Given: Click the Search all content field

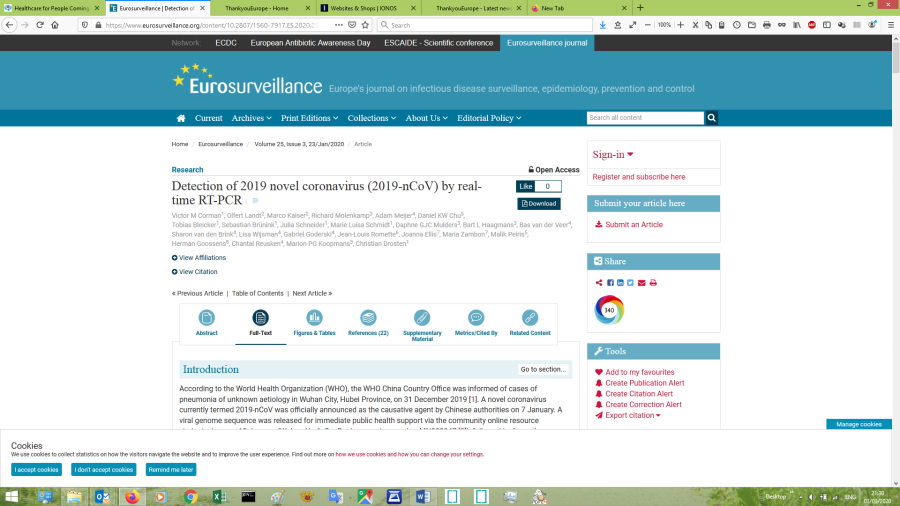Looking at the screenshot, I should 645,118.
